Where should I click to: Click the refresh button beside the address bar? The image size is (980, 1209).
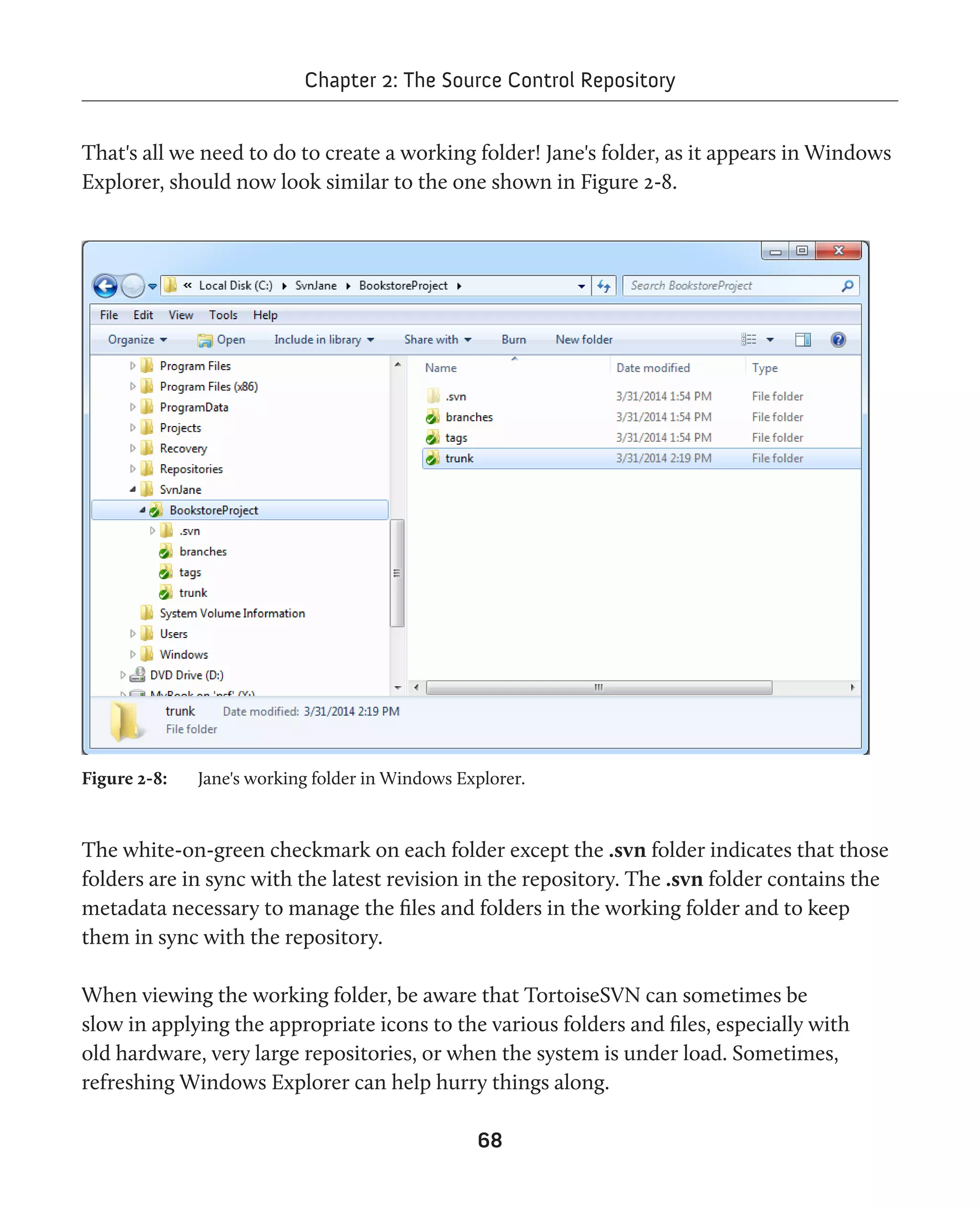coord(604,286)
